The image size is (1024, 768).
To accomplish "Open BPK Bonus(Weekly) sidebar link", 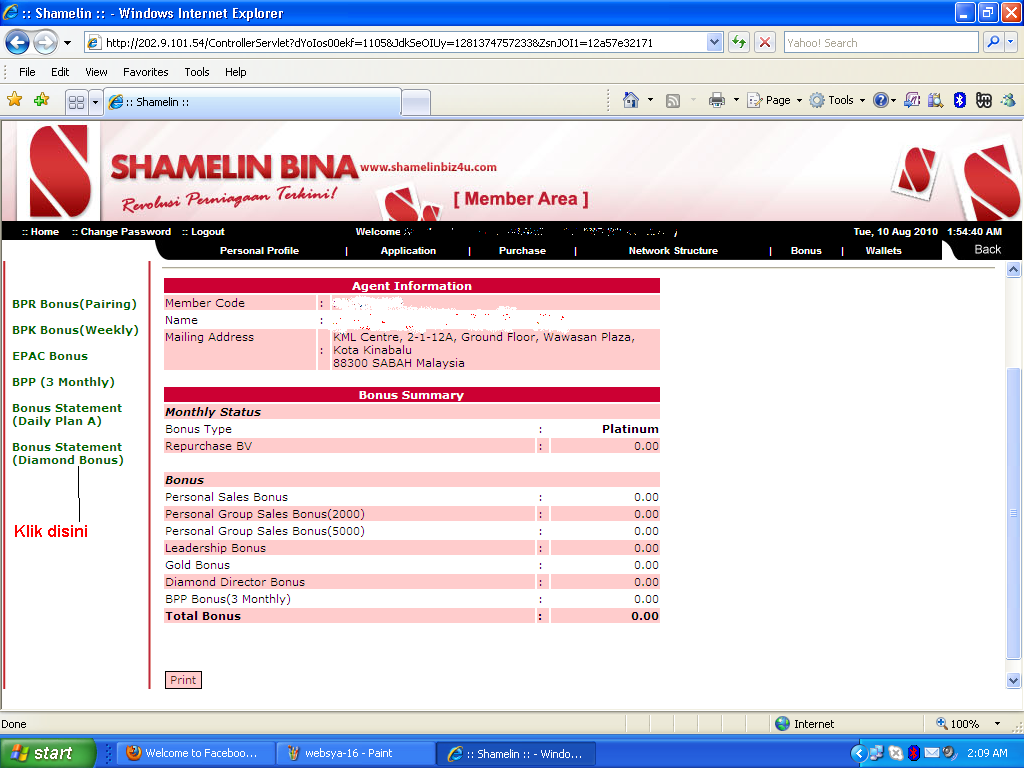I will pos(75,330).
